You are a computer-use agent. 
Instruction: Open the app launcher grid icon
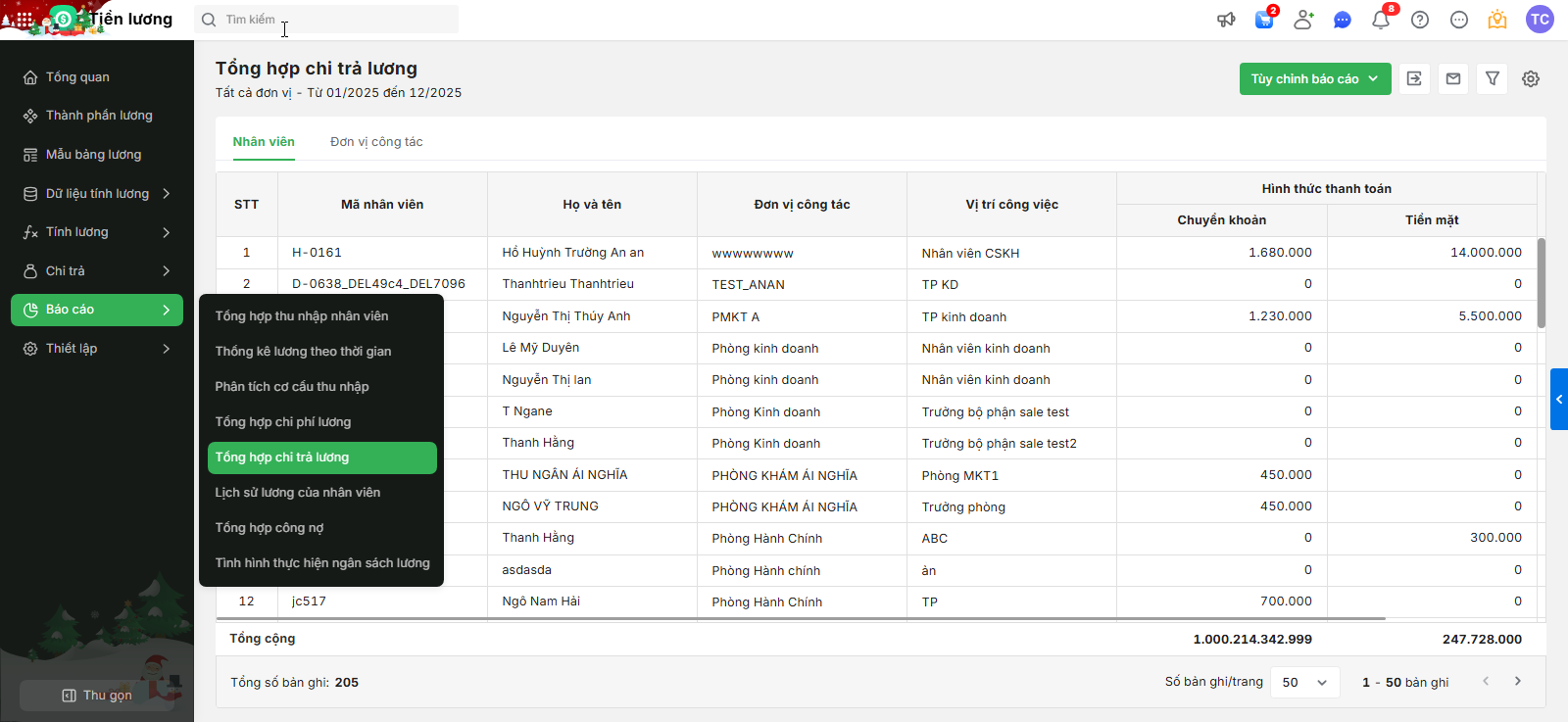pos(24,20)
